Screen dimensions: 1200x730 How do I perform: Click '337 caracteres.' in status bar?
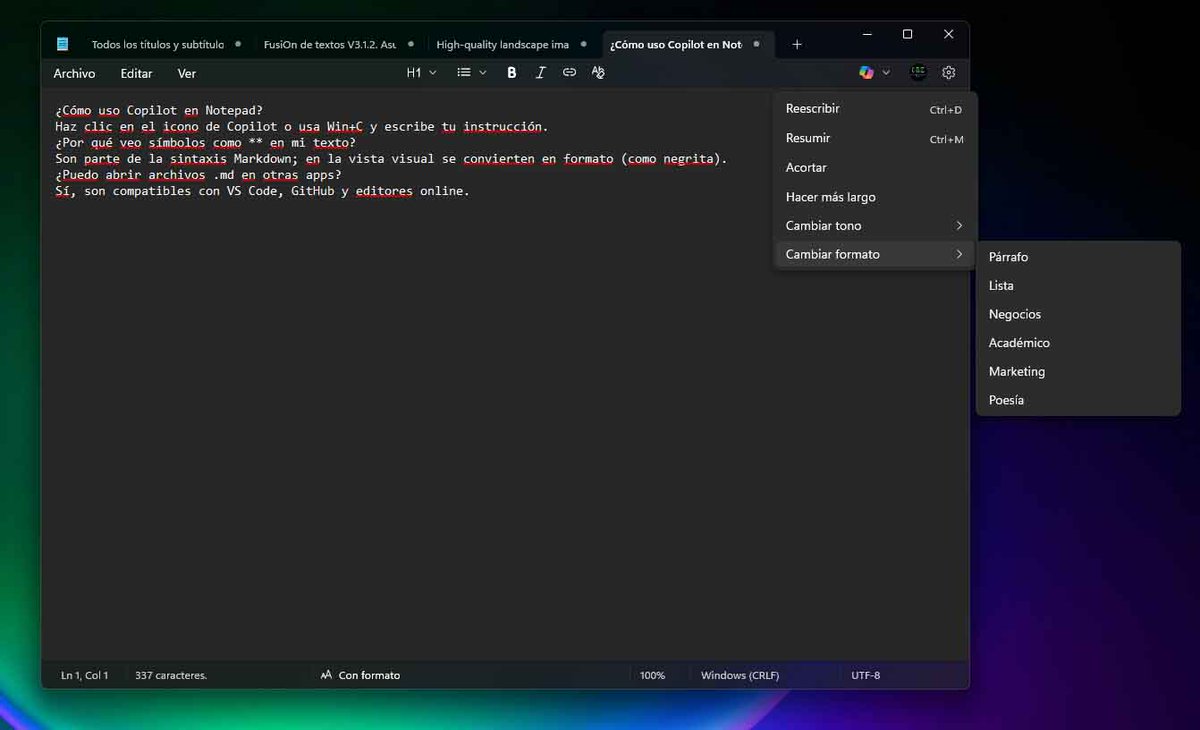(x=171, y=675)
